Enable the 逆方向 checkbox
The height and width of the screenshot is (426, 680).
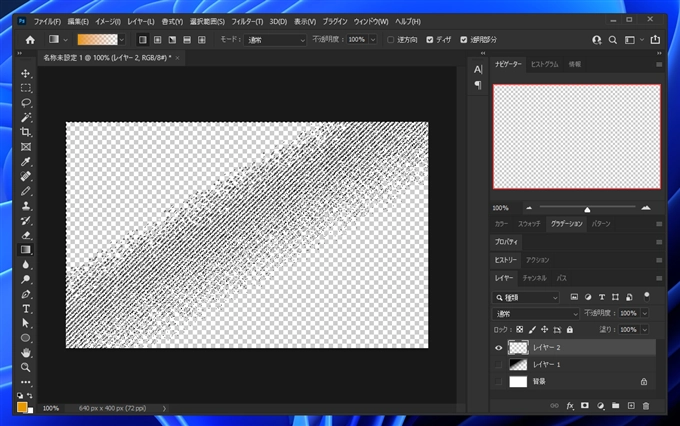click(390, 40)
